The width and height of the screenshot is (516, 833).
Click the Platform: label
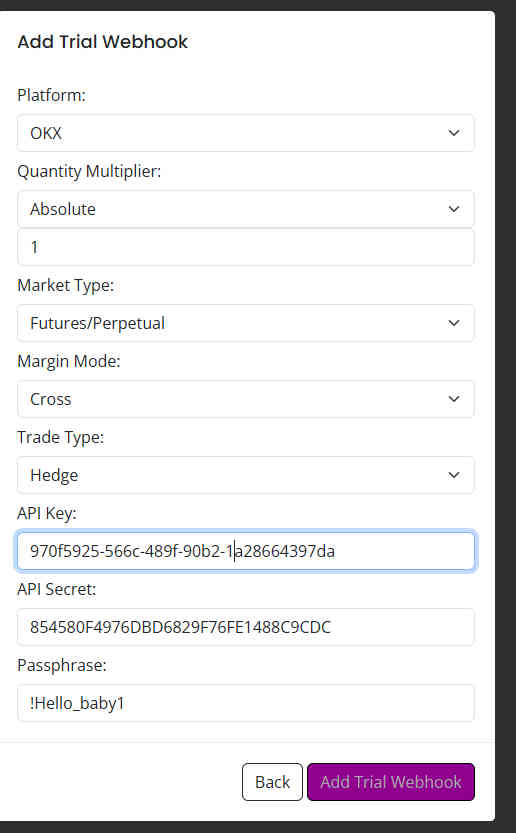tap(52, 96)
